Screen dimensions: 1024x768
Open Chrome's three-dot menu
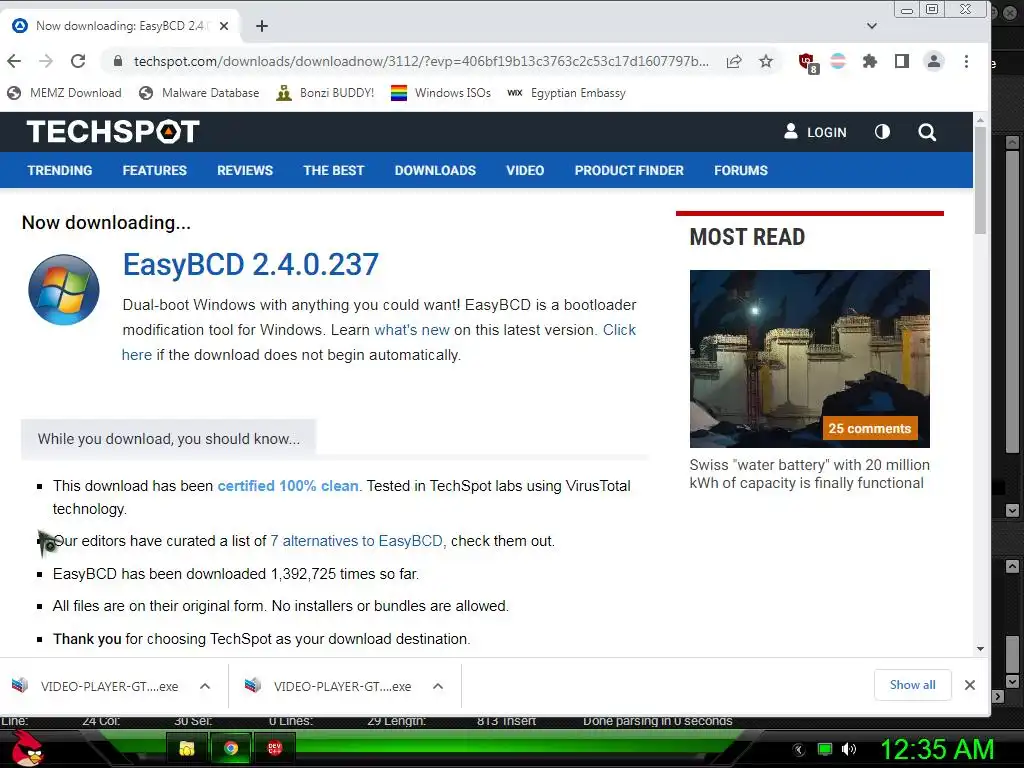point(967,61)
